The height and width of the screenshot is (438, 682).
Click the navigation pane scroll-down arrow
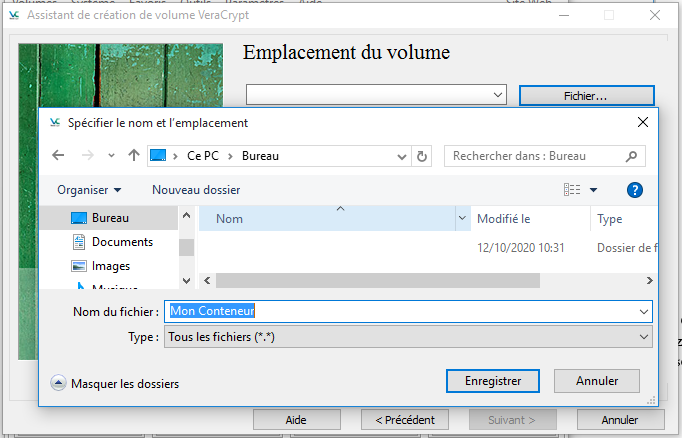pos(187,281)
